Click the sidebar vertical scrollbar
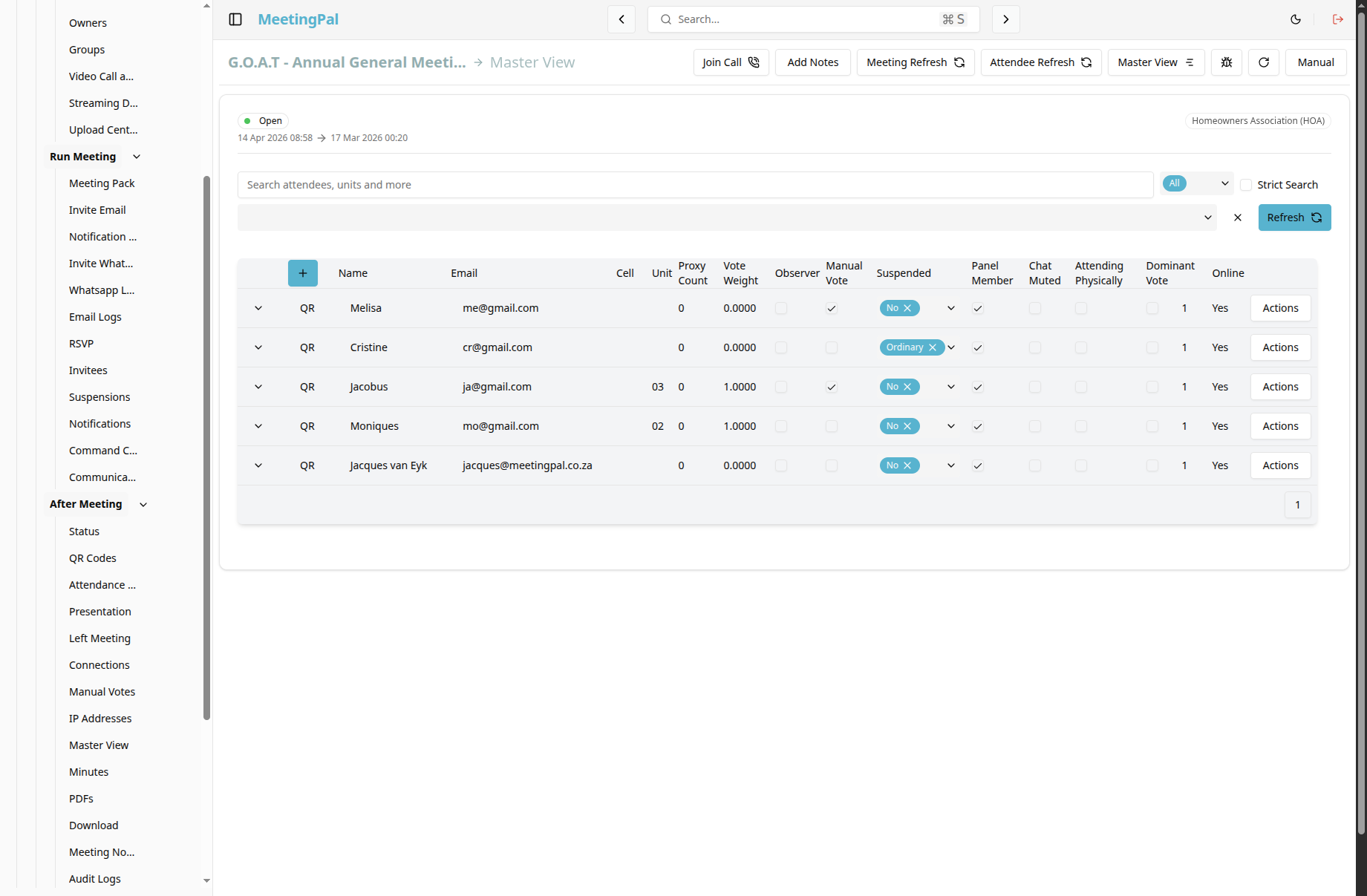This screenshot has height=896, width=1367. point(206,448)
